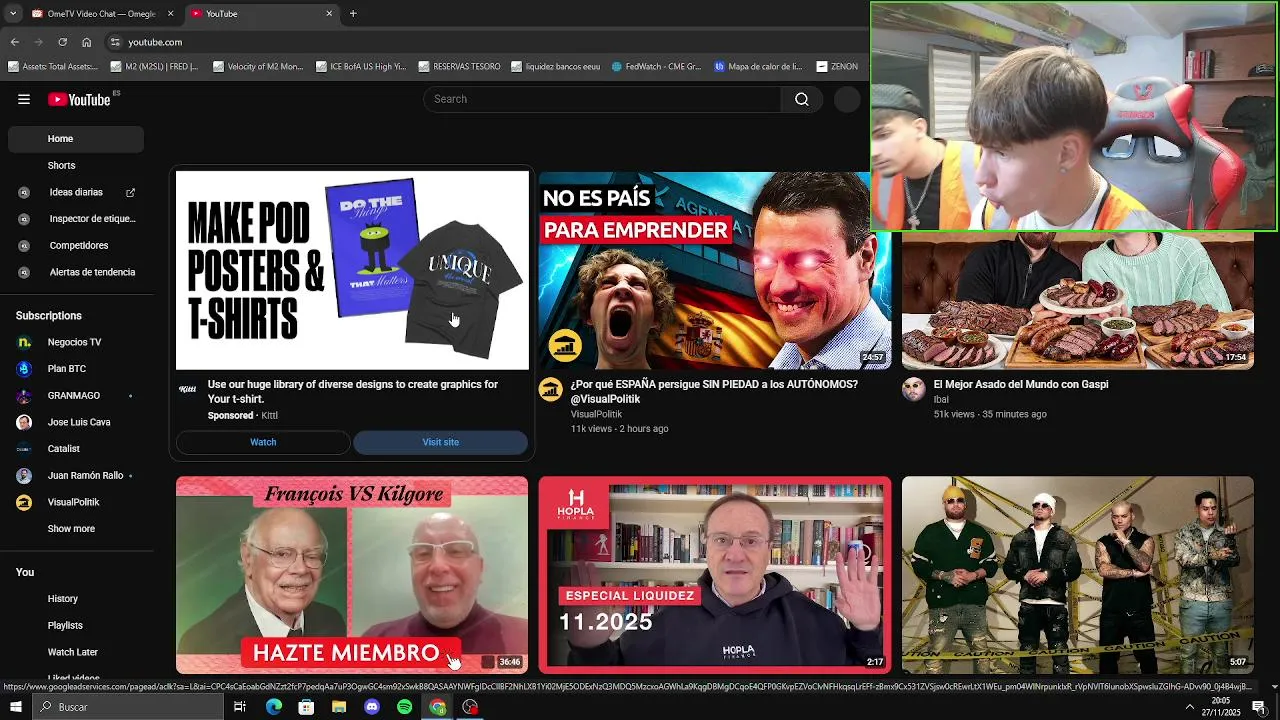Open 'RESERVAS TESORO' bookmark

[459, 67]
